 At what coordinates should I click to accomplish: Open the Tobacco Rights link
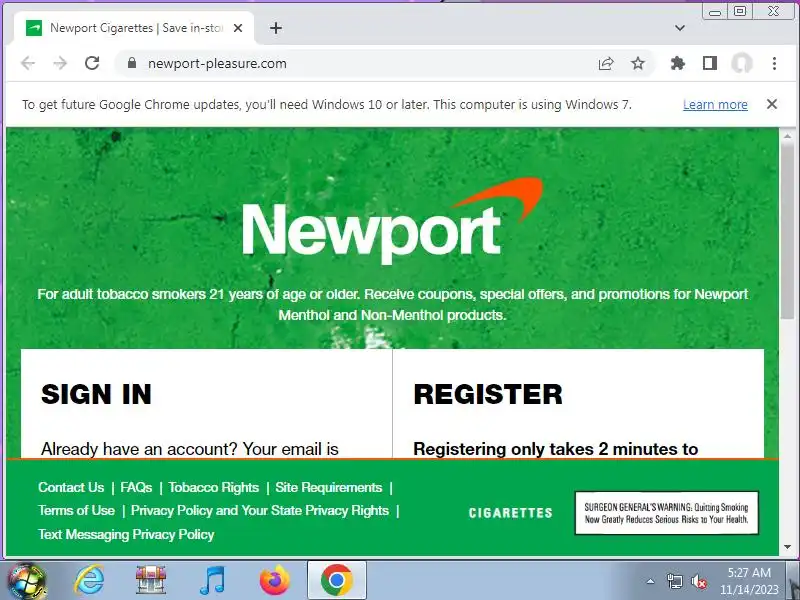coord(214,487)
